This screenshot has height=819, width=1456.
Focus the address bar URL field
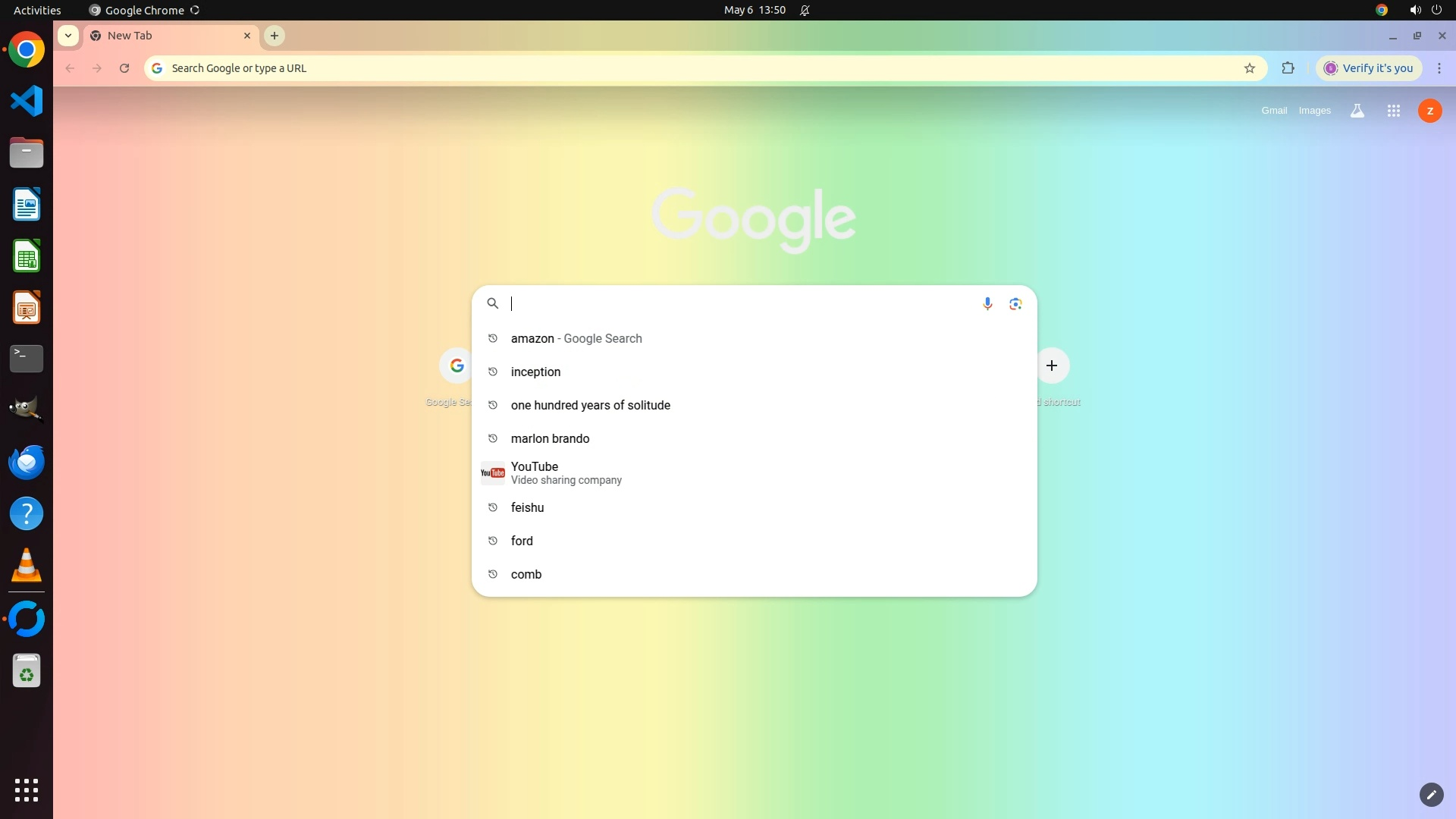coord(682,68)
